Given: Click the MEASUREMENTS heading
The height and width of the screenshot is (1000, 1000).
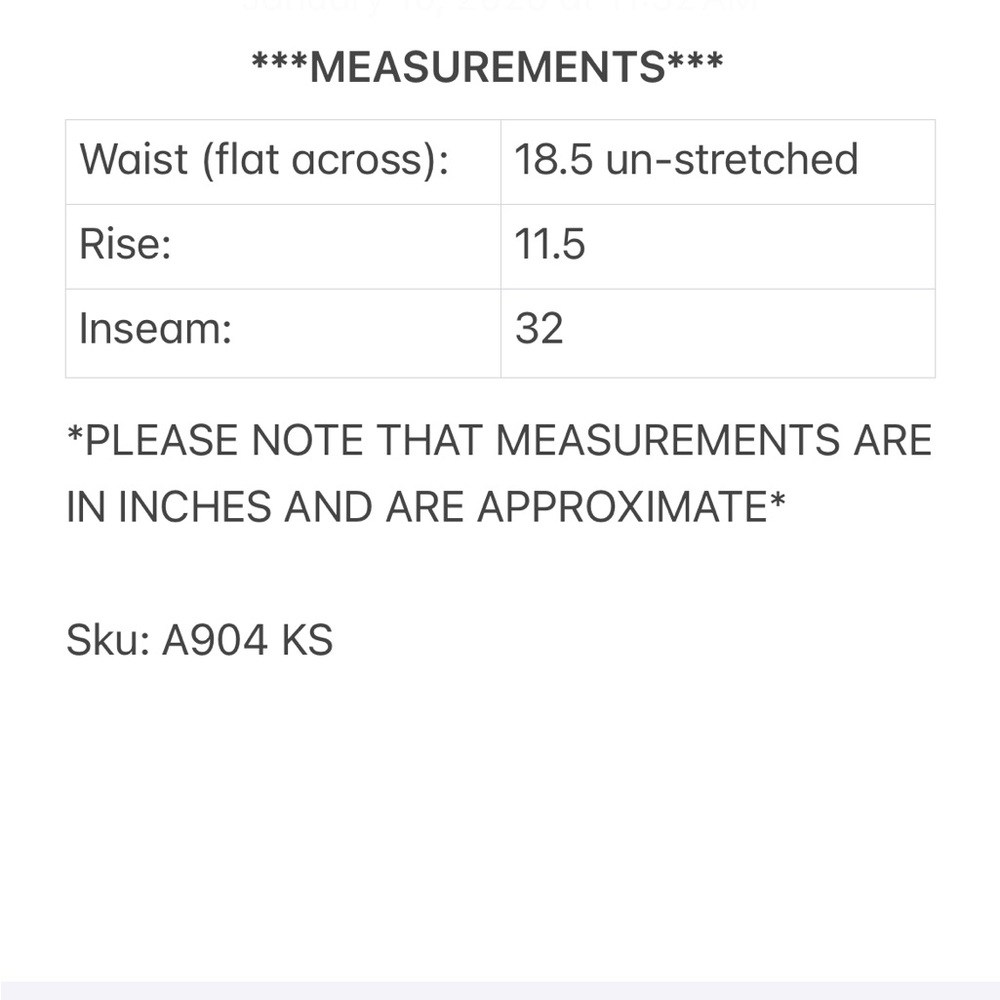Looking at the screenshot, I should point(487,66).
